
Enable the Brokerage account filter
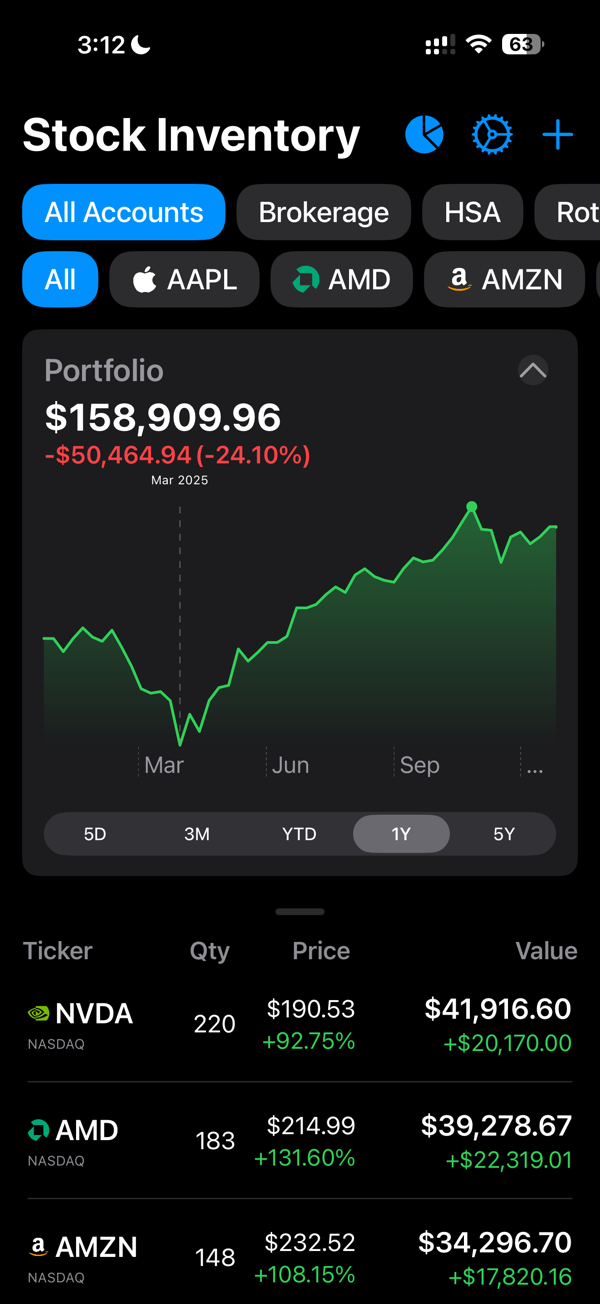(323, 212)
